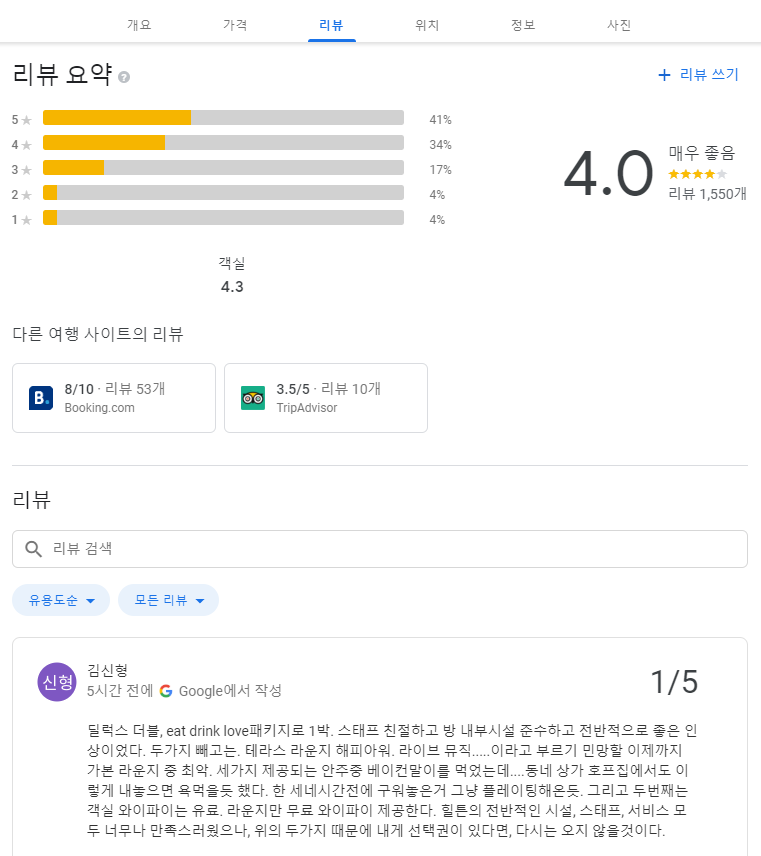The height and width of the screenshot is (856, 761).
Task: Click the Booking.com logo icon
Action: 41,398
